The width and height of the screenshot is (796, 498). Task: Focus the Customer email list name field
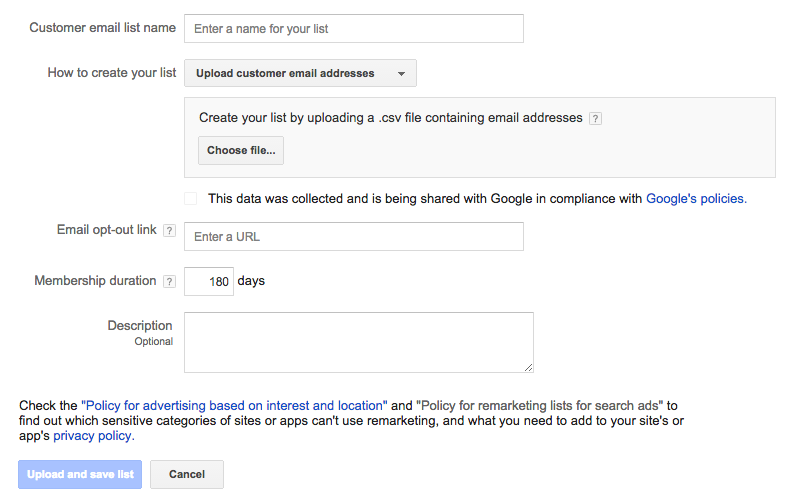tap(354, 29)
